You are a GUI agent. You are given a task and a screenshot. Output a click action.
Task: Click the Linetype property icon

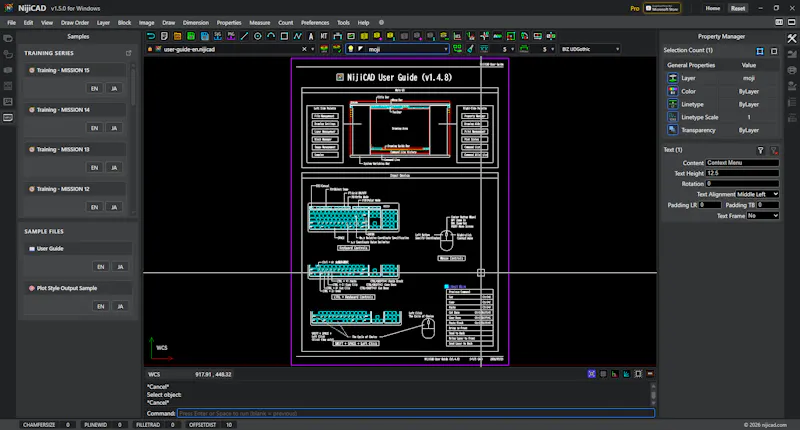(x=672, y=104)
